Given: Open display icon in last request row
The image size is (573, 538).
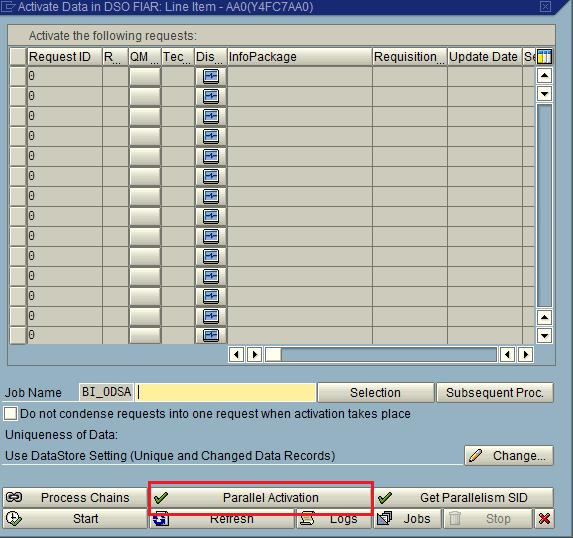Looking at the screenshot, I should [x=211, y=335].
